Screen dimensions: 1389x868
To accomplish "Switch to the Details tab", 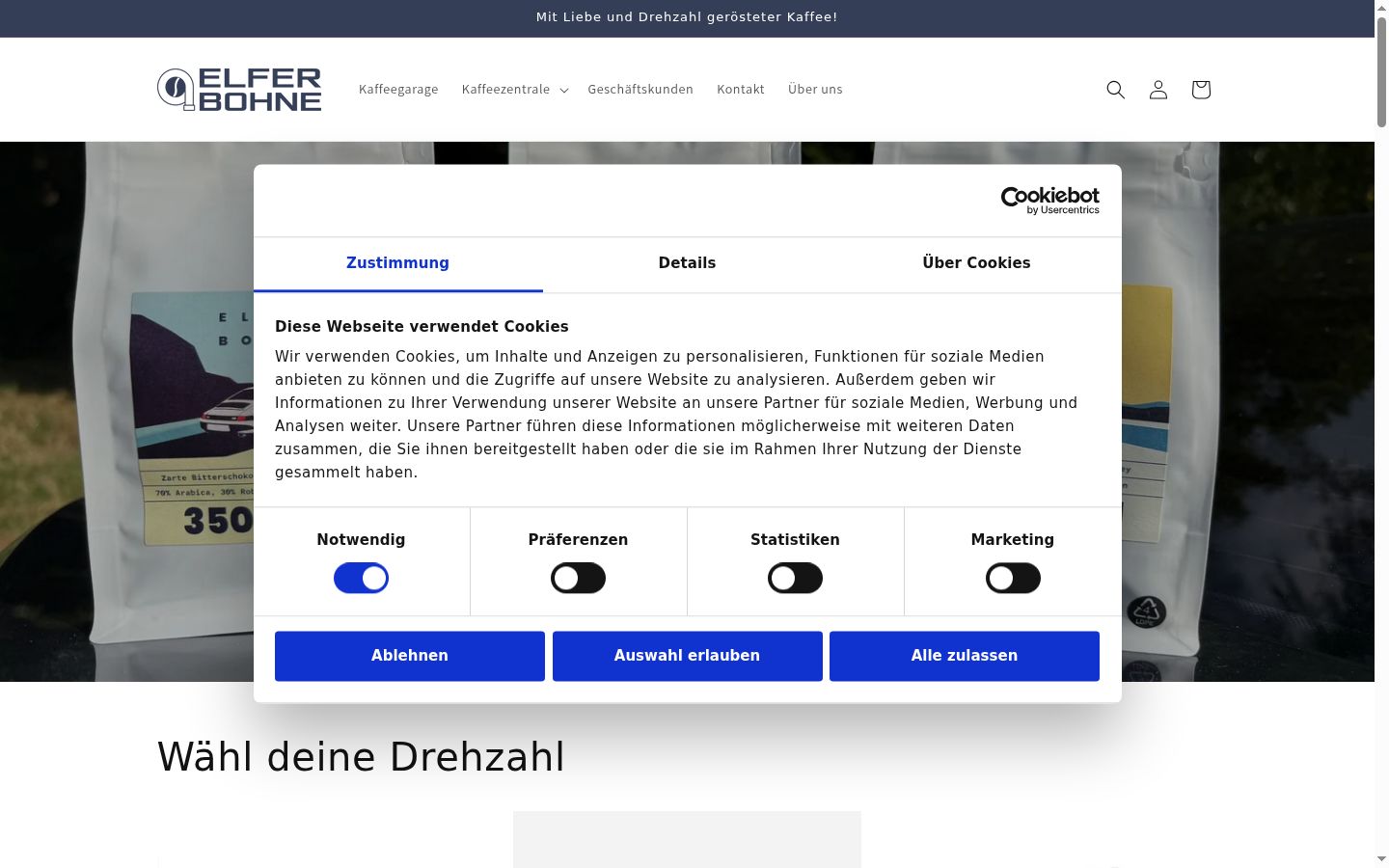I will pyautogui.click(x=687, y=263).
